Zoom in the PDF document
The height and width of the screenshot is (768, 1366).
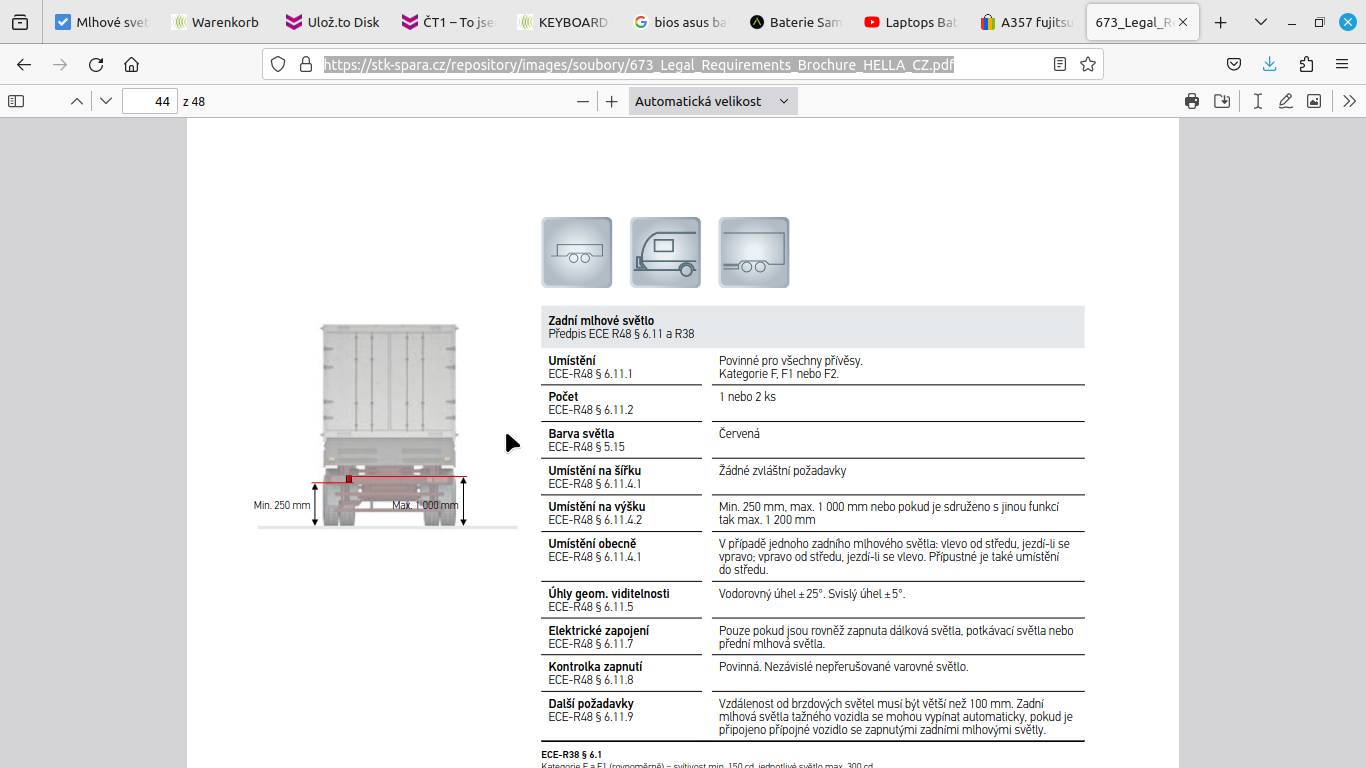pos(612,101)
